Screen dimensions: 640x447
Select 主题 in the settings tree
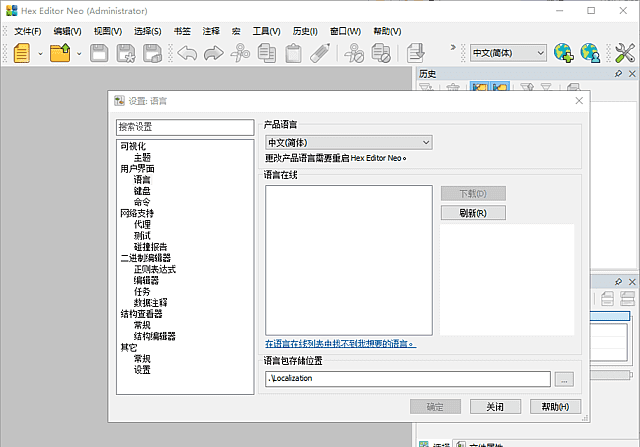142,157
